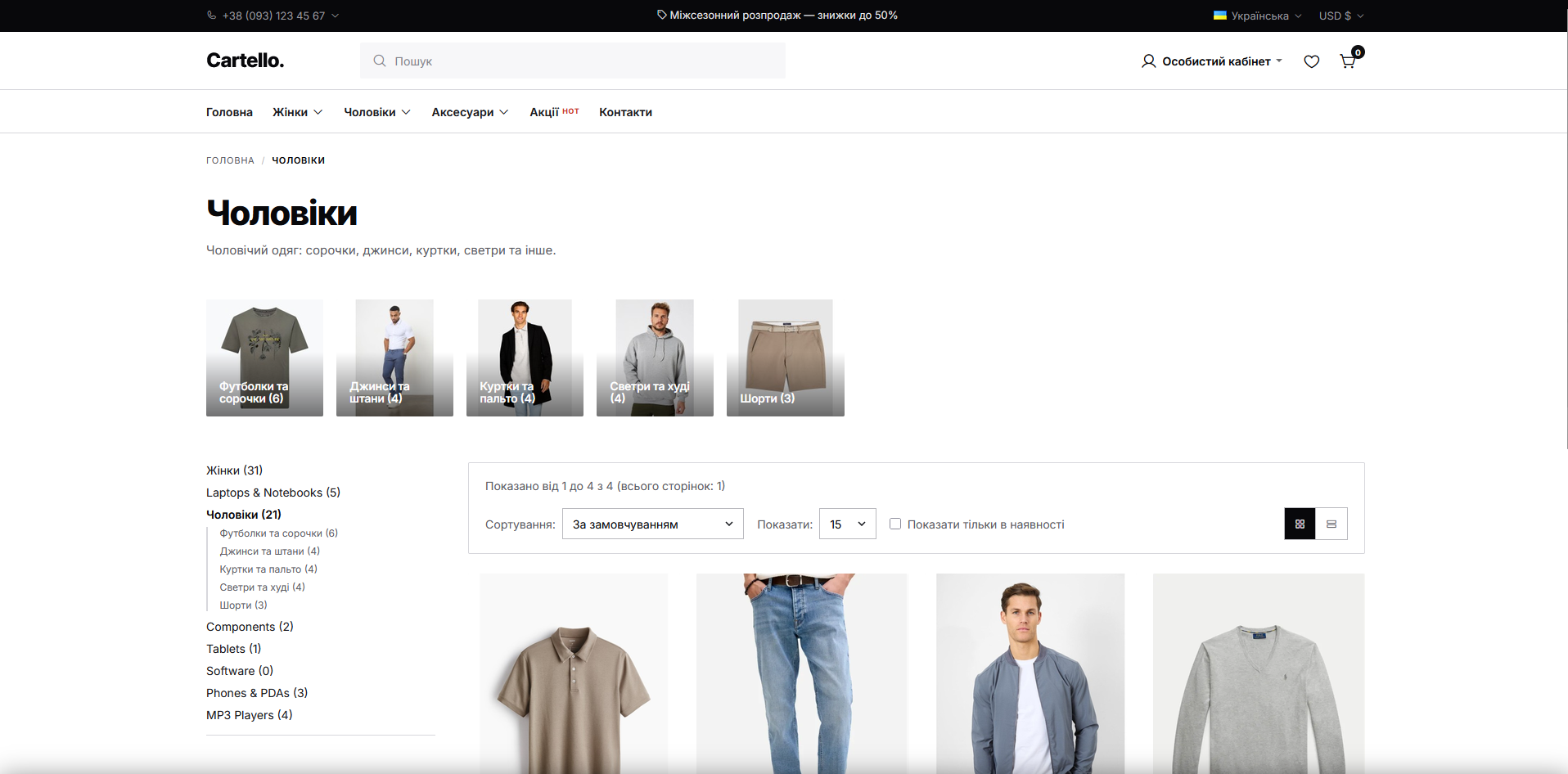Screen dimensions: 1568x774
Task: Expand the Жінки menu chevron
Action: [x=318, y=112]
